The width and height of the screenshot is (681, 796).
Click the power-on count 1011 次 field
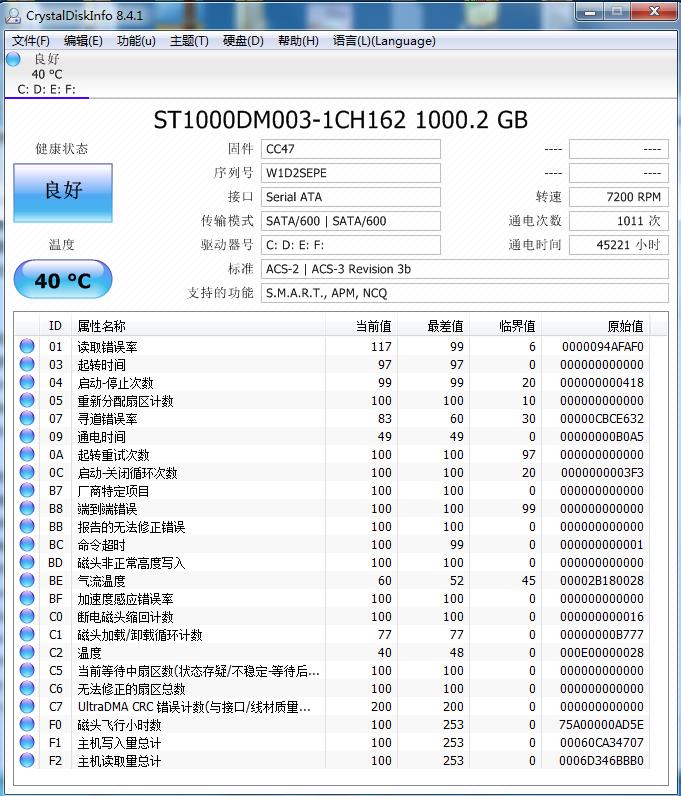coord(619,221)
